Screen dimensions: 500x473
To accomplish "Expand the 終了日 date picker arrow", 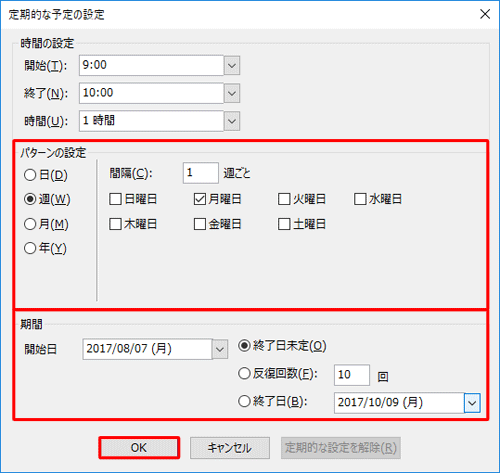I will (x=472, y=403).
